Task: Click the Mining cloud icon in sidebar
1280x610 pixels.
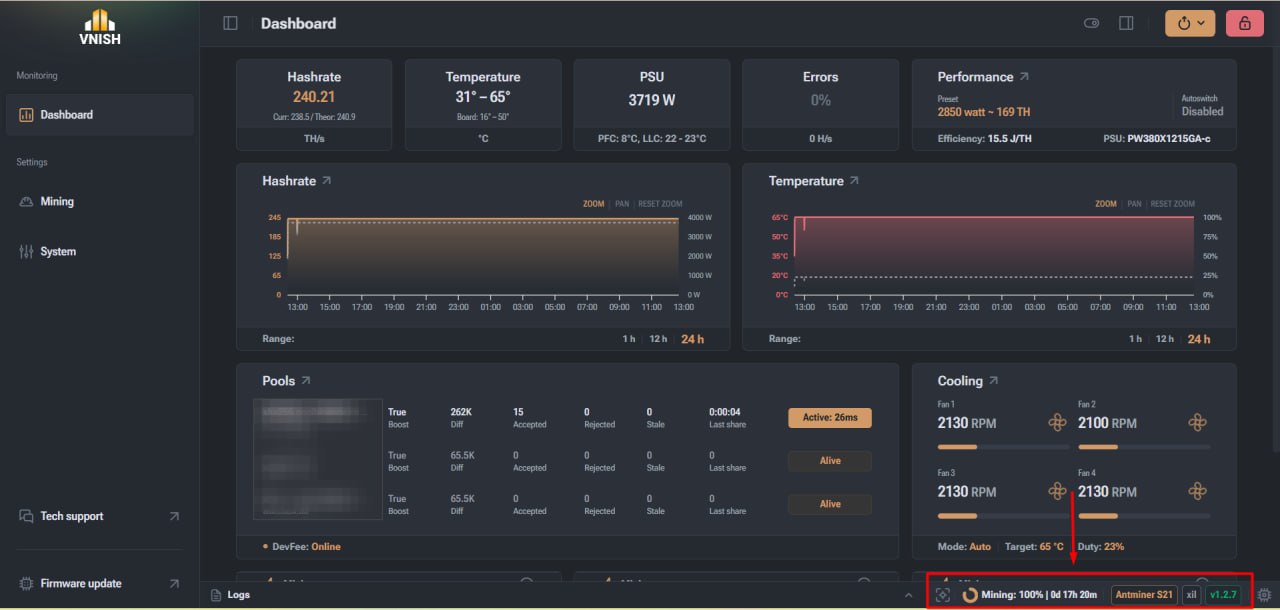Action: click(x=27, y=201)
